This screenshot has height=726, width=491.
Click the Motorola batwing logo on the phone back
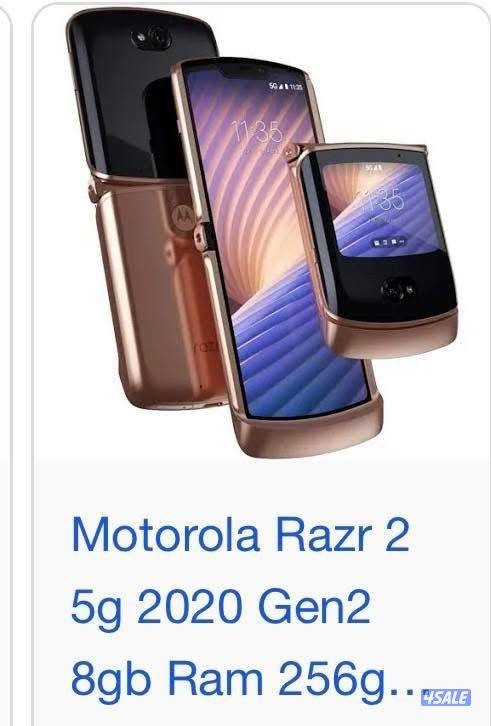point(183,216)
